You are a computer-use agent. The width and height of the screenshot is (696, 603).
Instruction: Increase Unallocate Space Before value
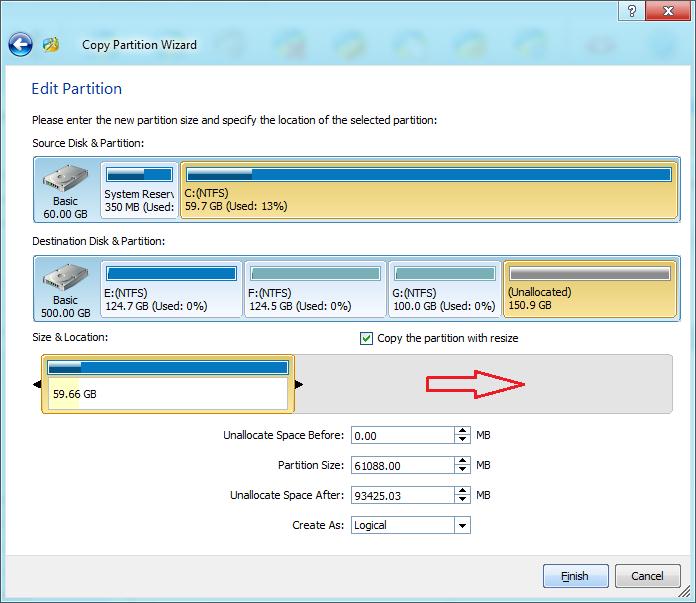(x=462, y=431)
